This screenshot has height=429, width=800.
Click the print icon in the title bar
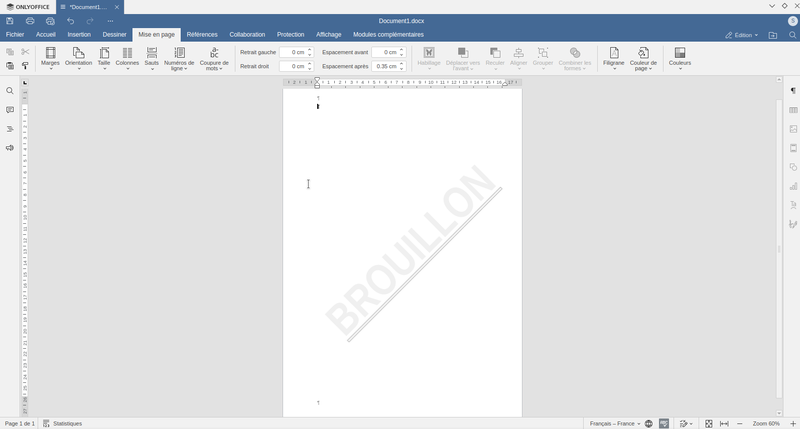click(x=30, y=21)
